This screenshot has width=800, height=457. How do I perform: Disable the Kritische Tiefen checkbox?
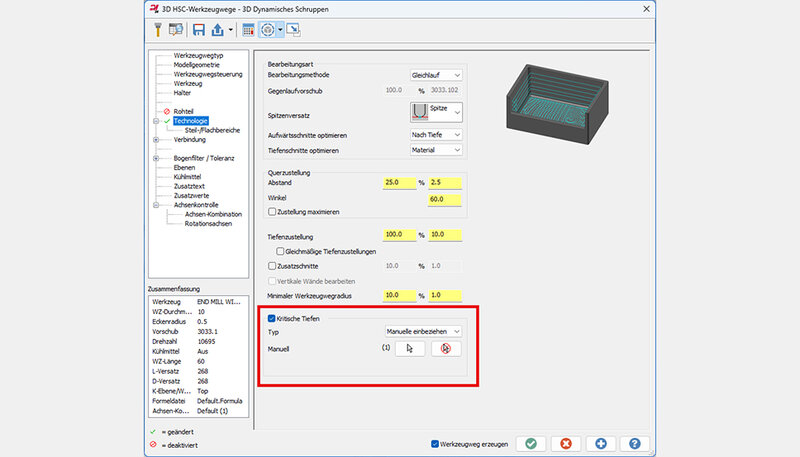273,318
